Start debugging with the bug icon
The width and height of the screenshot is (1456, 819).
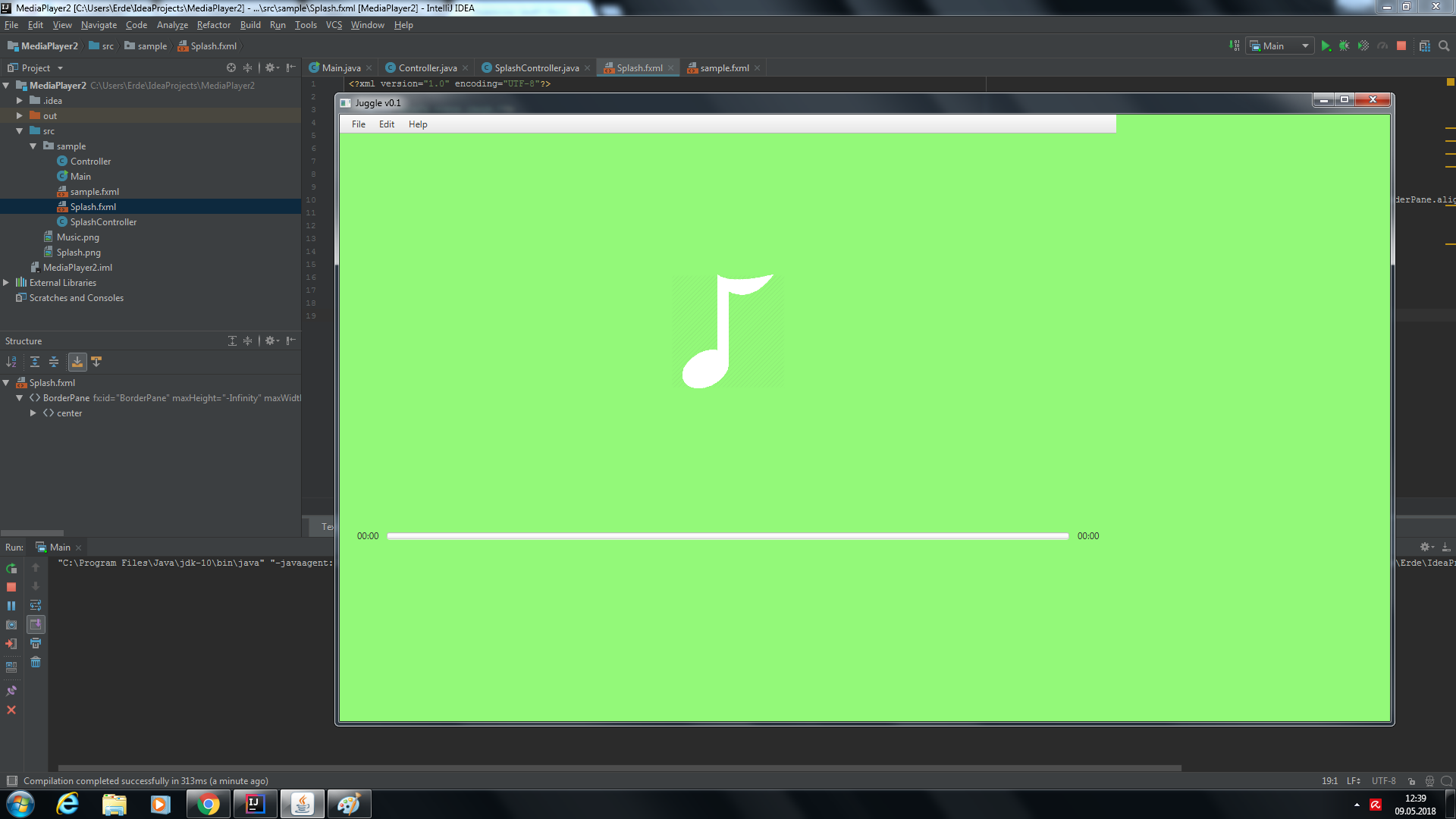[1344, 46]
